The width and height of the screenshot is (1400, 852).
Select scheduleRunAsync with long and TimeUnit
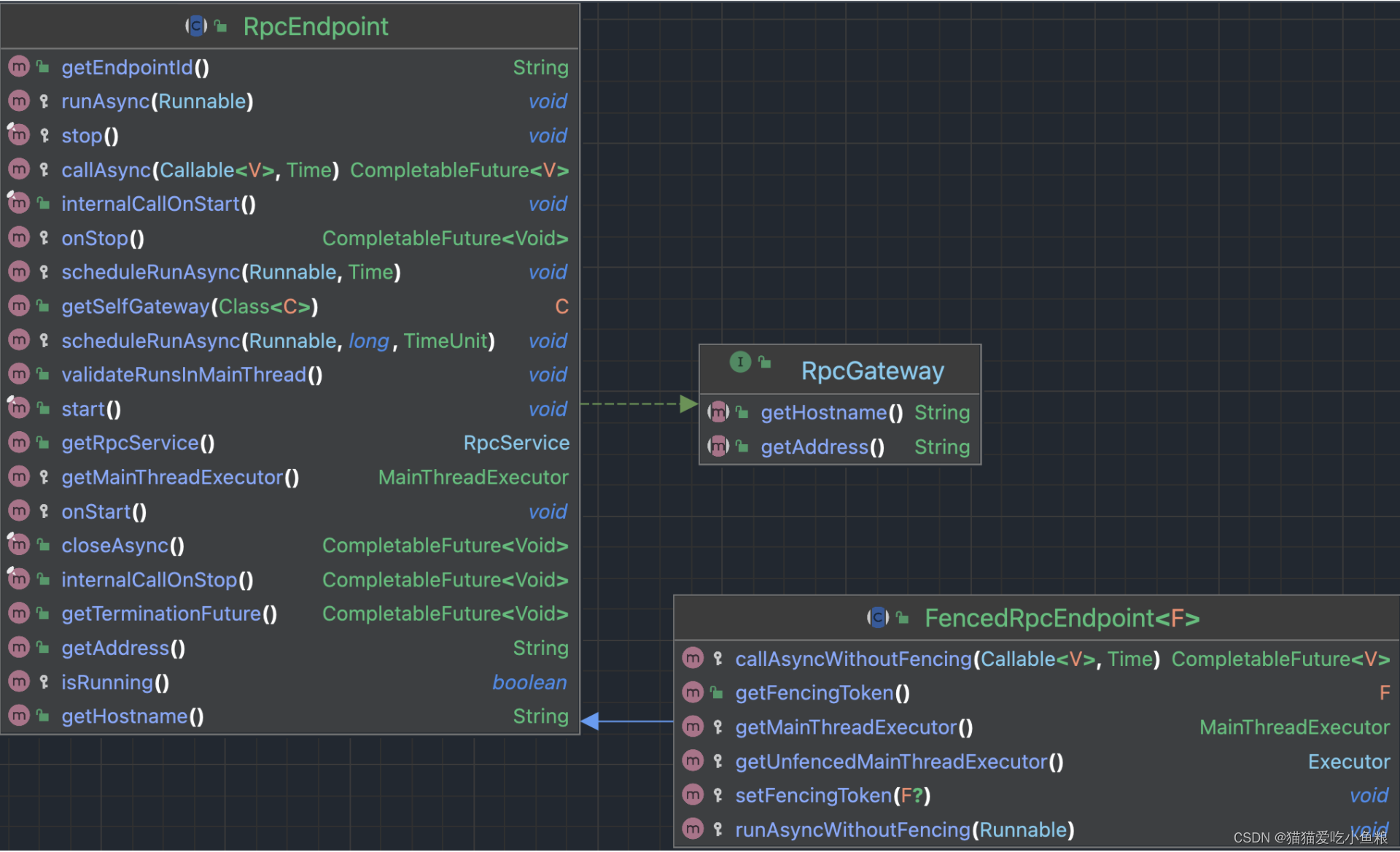click(279, 341)
